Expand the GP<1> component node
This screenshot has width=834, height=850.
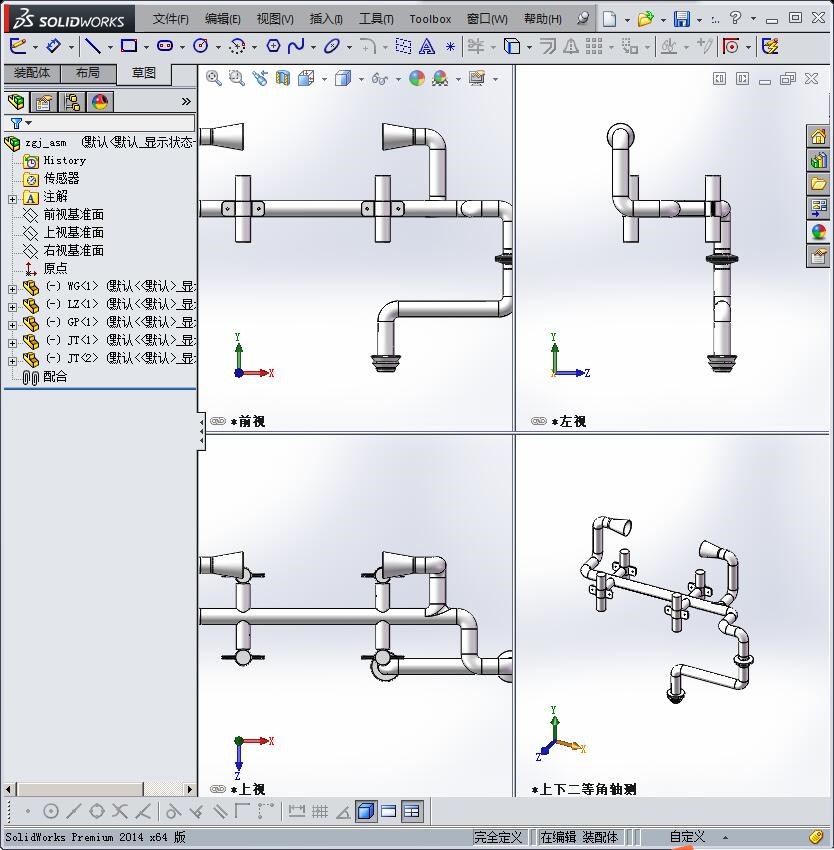(x=12, y=325)
